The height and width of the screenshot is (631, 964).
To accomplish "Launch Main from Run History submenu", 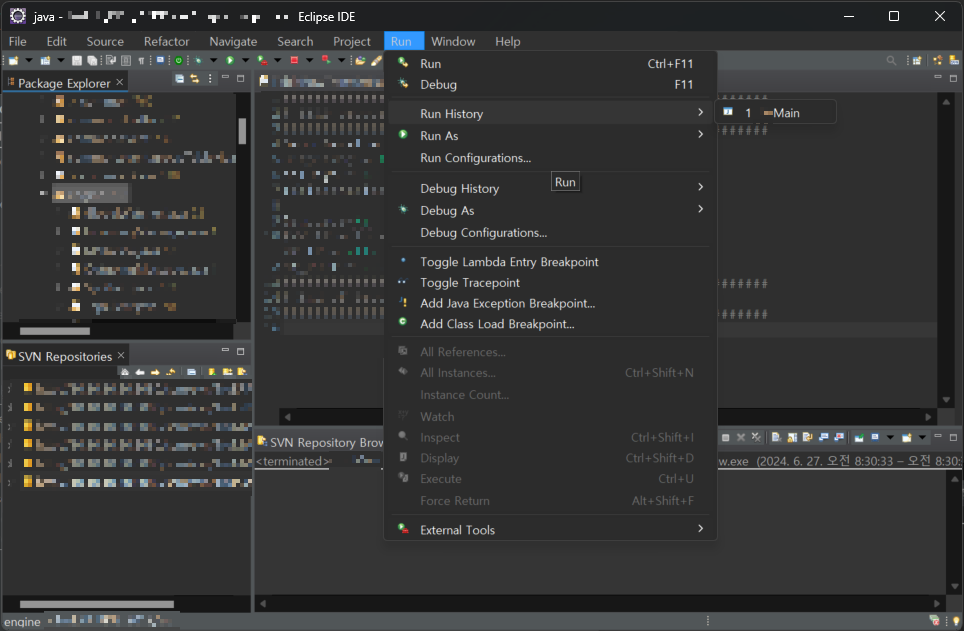I will coord(776,113).
